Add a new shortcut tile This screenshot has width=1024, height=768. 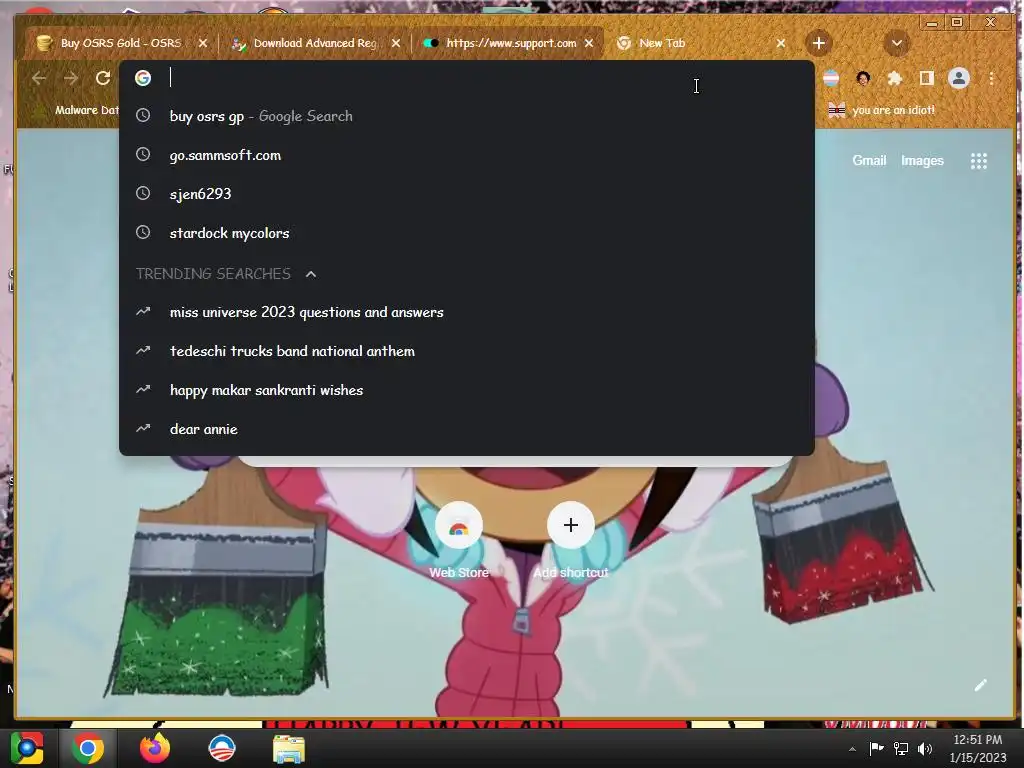(570, 540)
